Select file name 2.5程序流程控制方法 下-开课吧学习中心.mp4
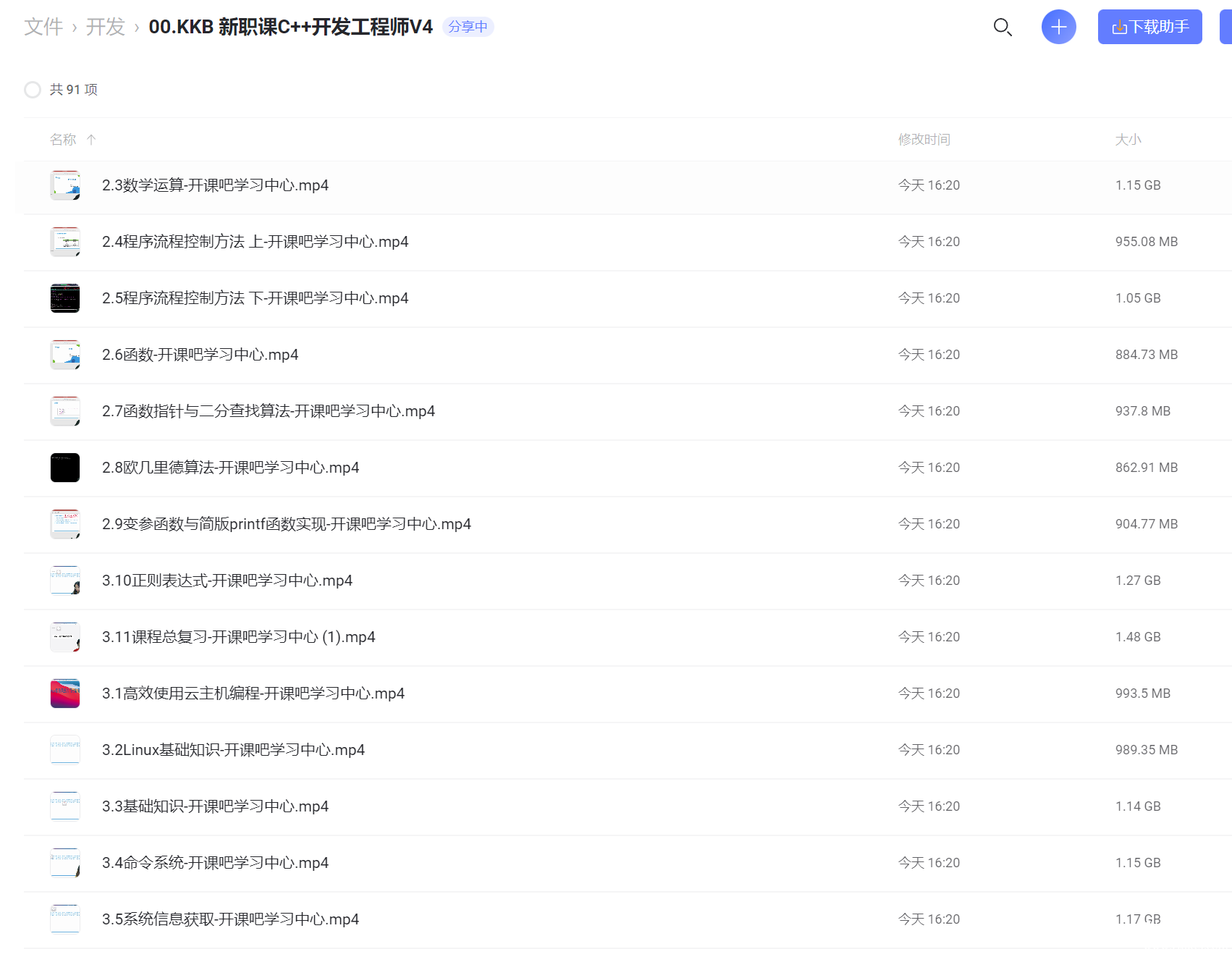1232x957 pixels. [255, 298]
